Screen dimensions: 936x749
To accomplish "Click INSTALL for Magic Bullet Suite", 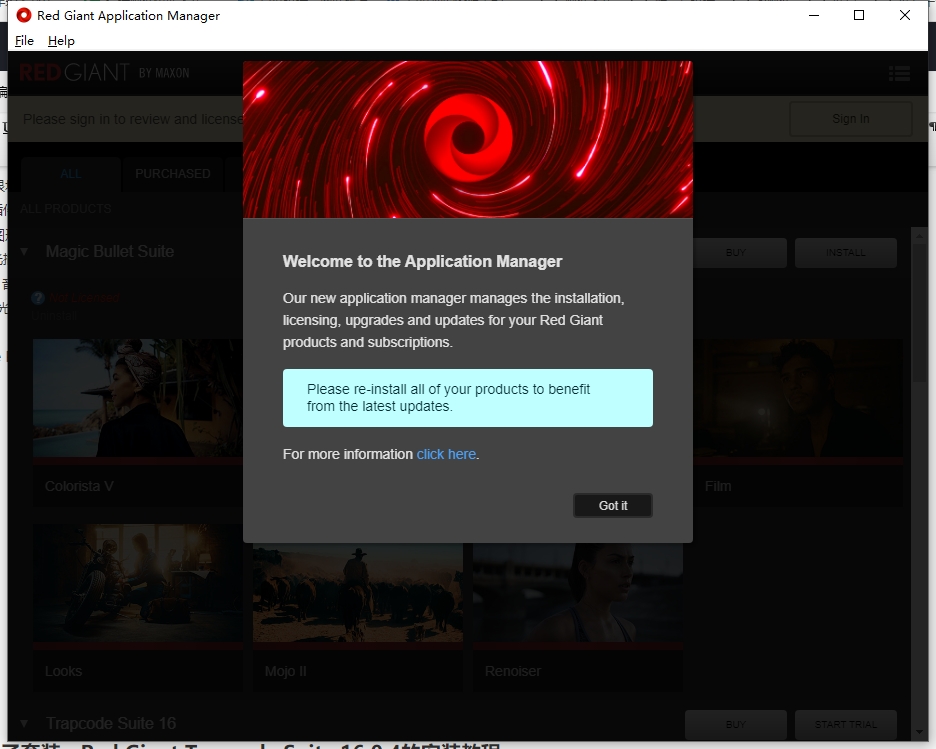I will pos(845,252).
